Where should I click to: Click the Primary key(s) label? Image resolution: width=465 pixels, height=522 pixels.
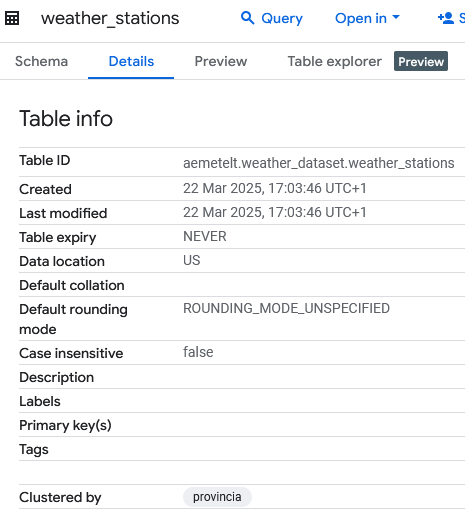point(65,426)
